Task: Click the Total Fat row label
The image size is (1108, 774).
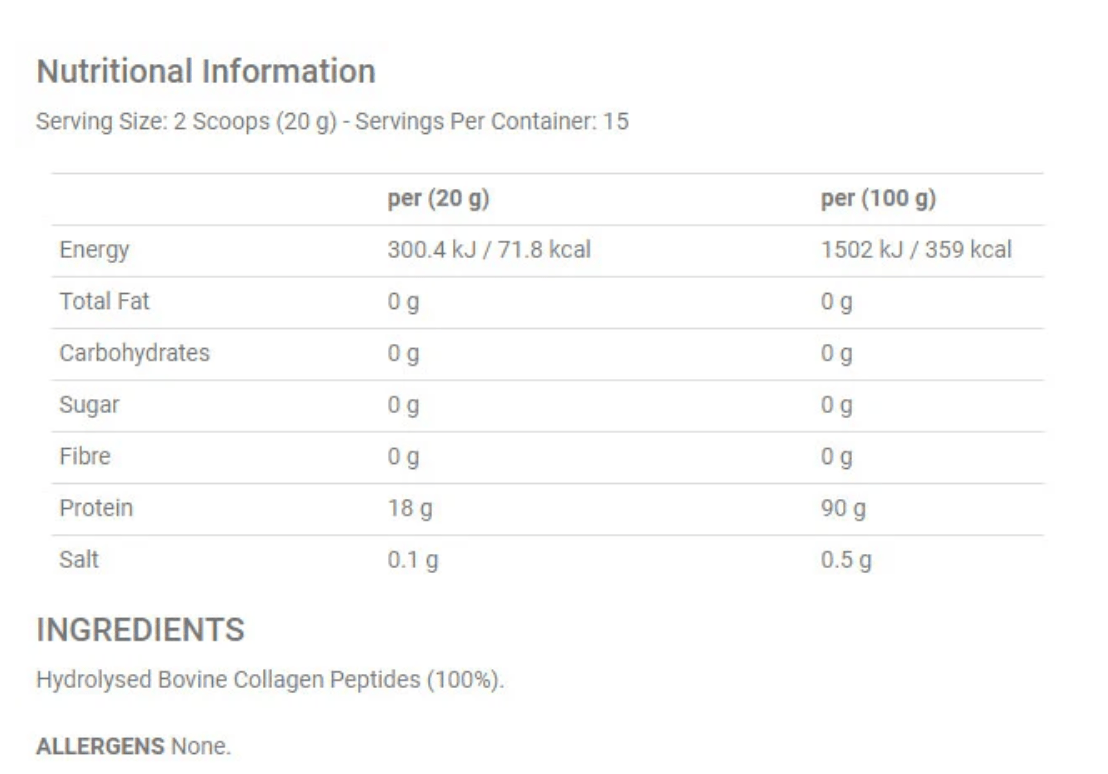Action: click(x=104, y=301)
